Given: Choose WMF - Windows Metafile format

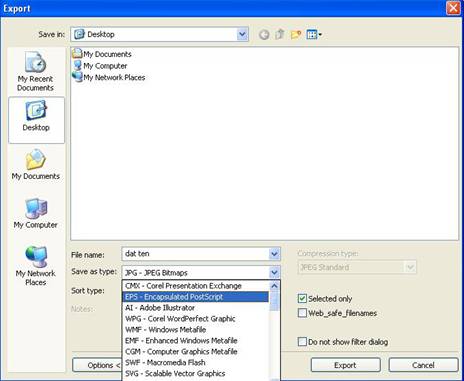Looking at the screenshot, I should (x=196, y=330).
